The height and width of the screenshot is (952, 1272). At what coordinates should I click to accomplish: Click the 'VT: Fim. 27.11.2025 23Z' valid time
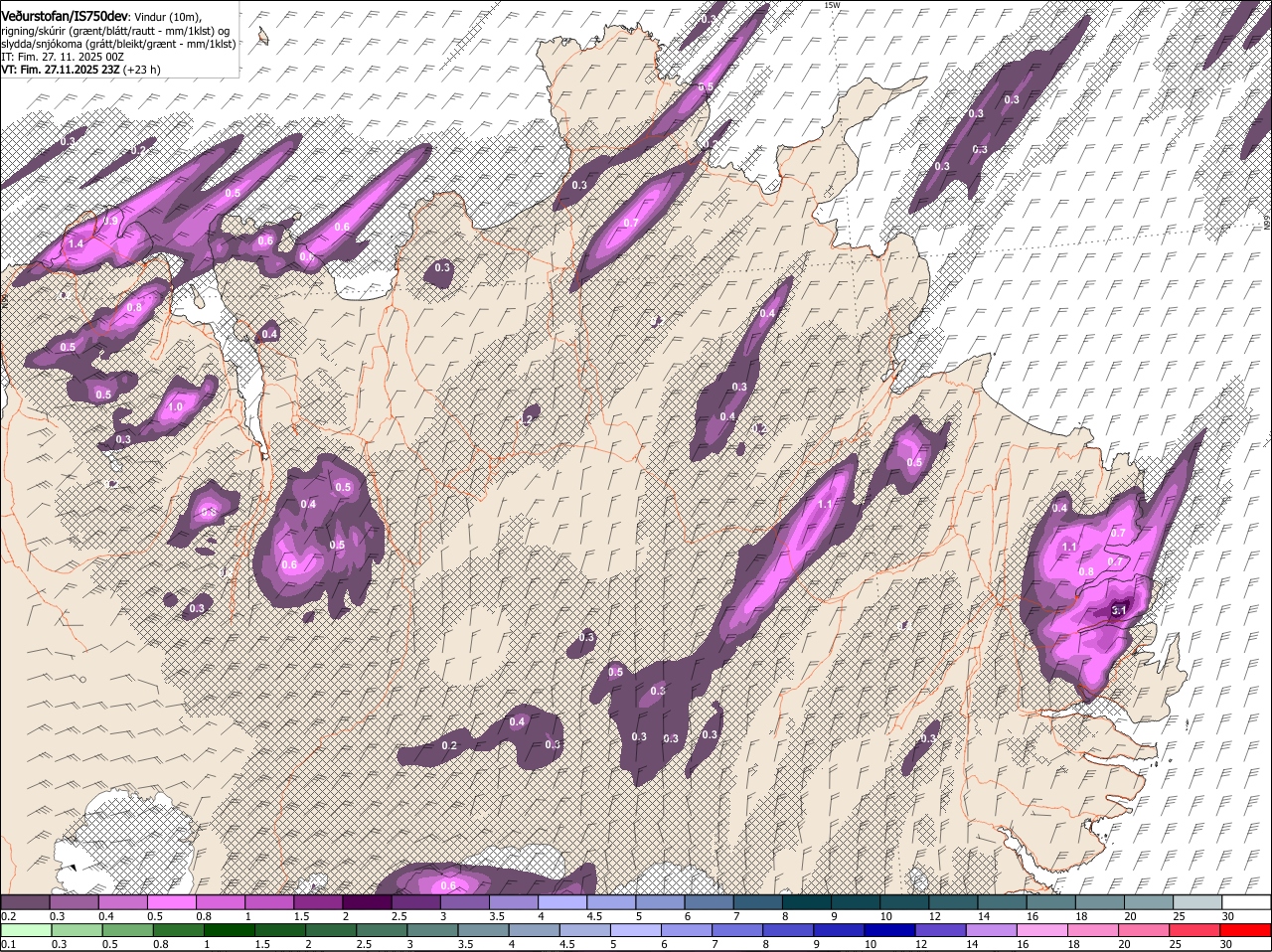click(x=60, y=70)
